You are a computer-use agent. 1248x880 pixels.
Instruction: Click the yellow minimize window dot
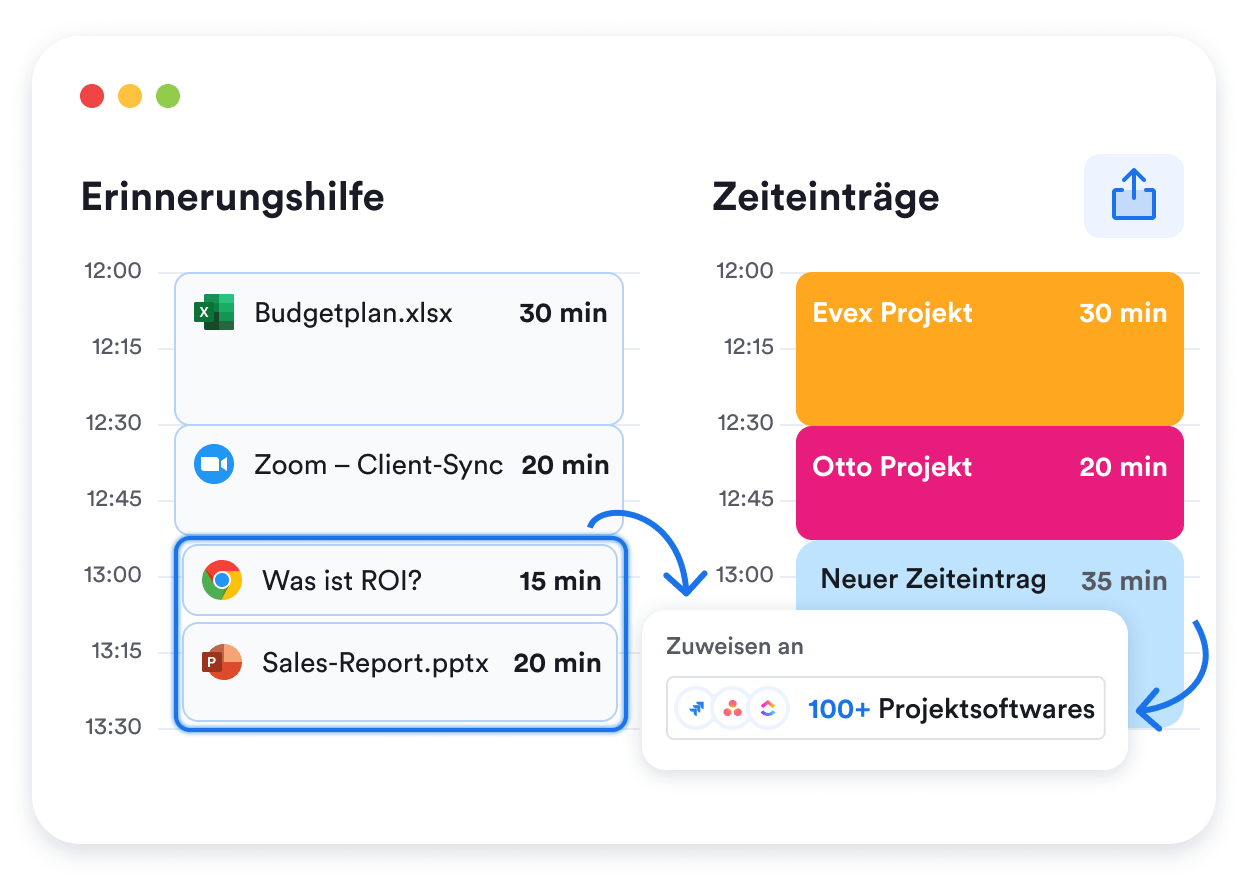coord(130,96)
